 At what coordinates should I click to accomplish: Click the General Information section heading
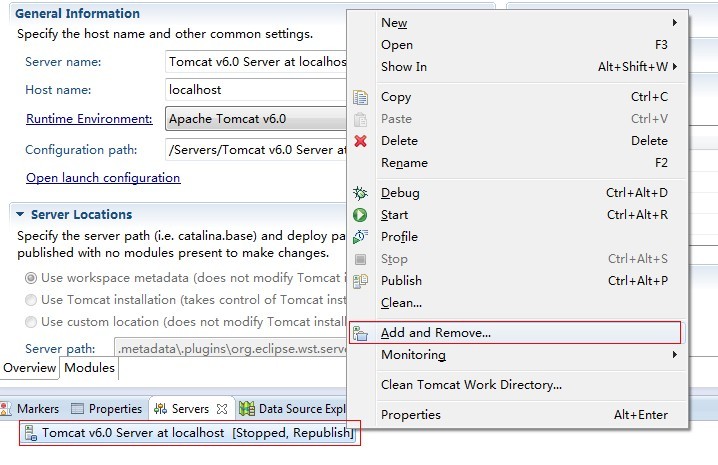(77, 14)
